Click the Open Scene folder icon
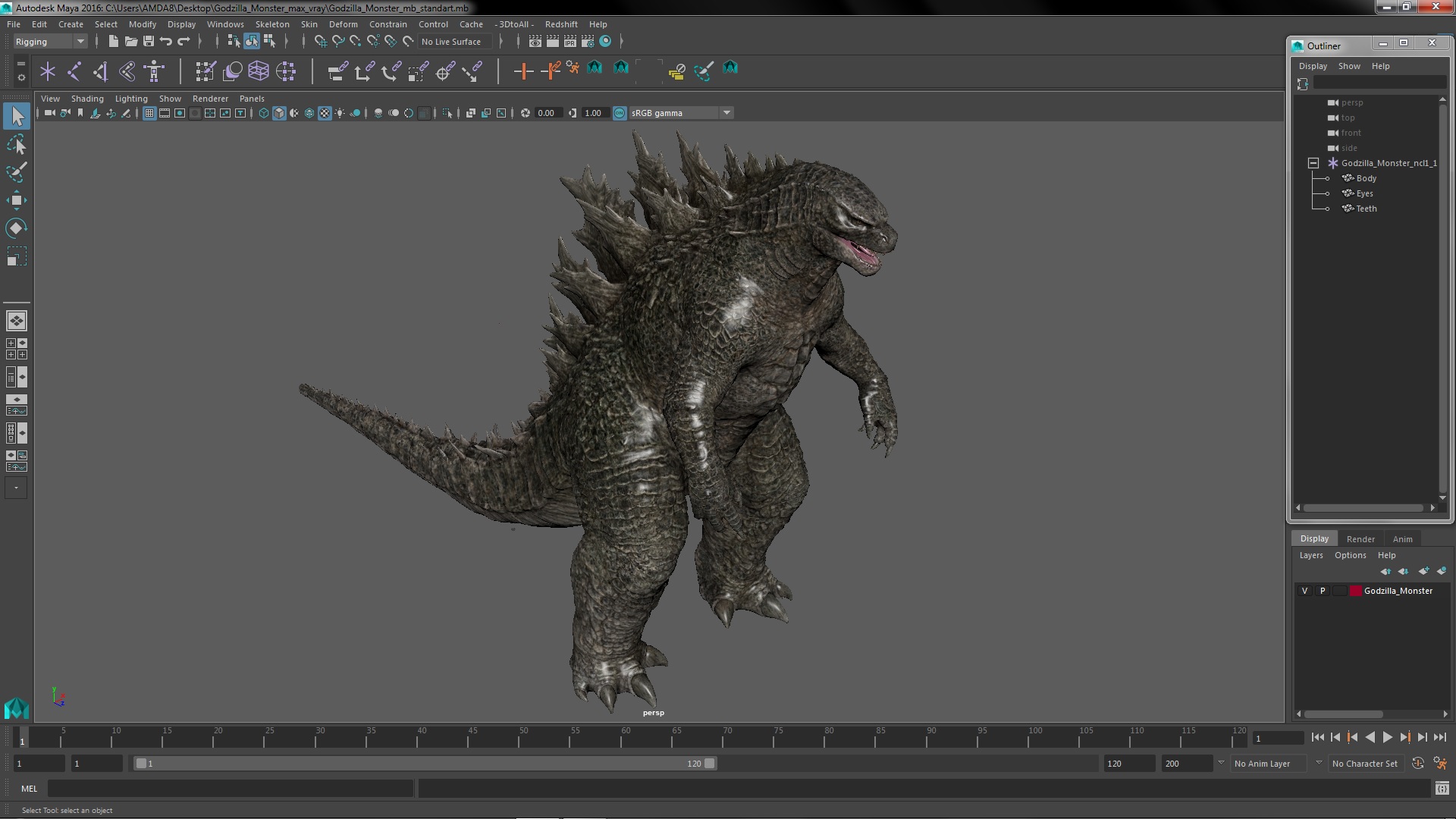 pos(131,41)
